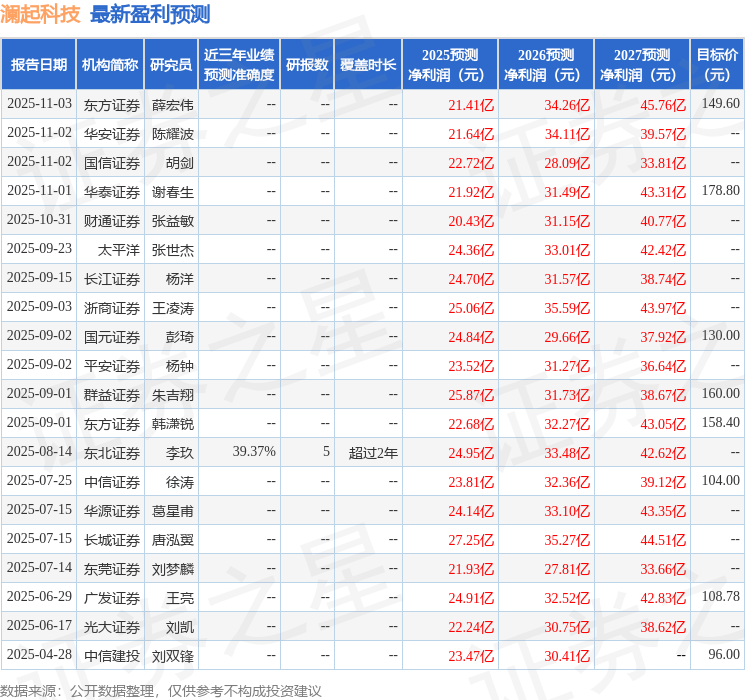Click the 最新盈利预测 heading

[150, 14]
